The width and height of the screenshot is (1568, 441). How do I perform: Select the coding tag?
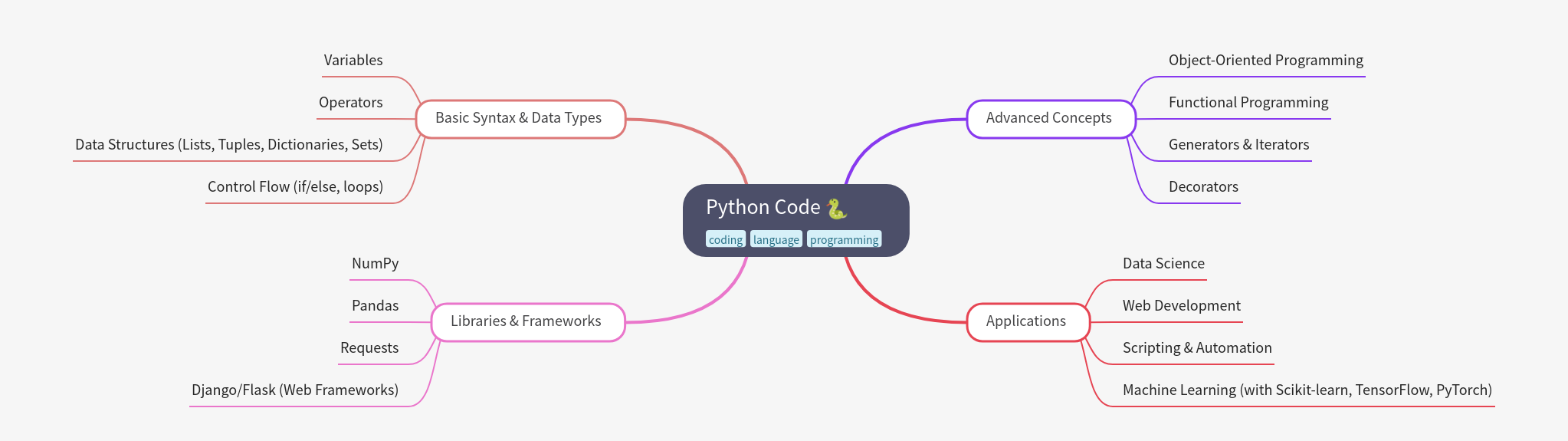[x=725, y=239]
